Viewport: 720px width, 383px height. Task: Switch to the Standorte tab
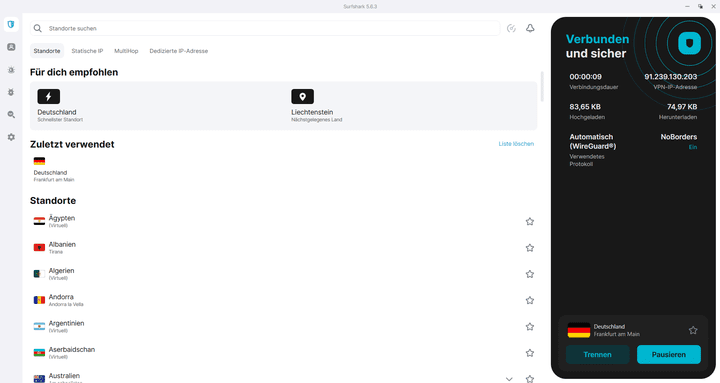(47, 51)
